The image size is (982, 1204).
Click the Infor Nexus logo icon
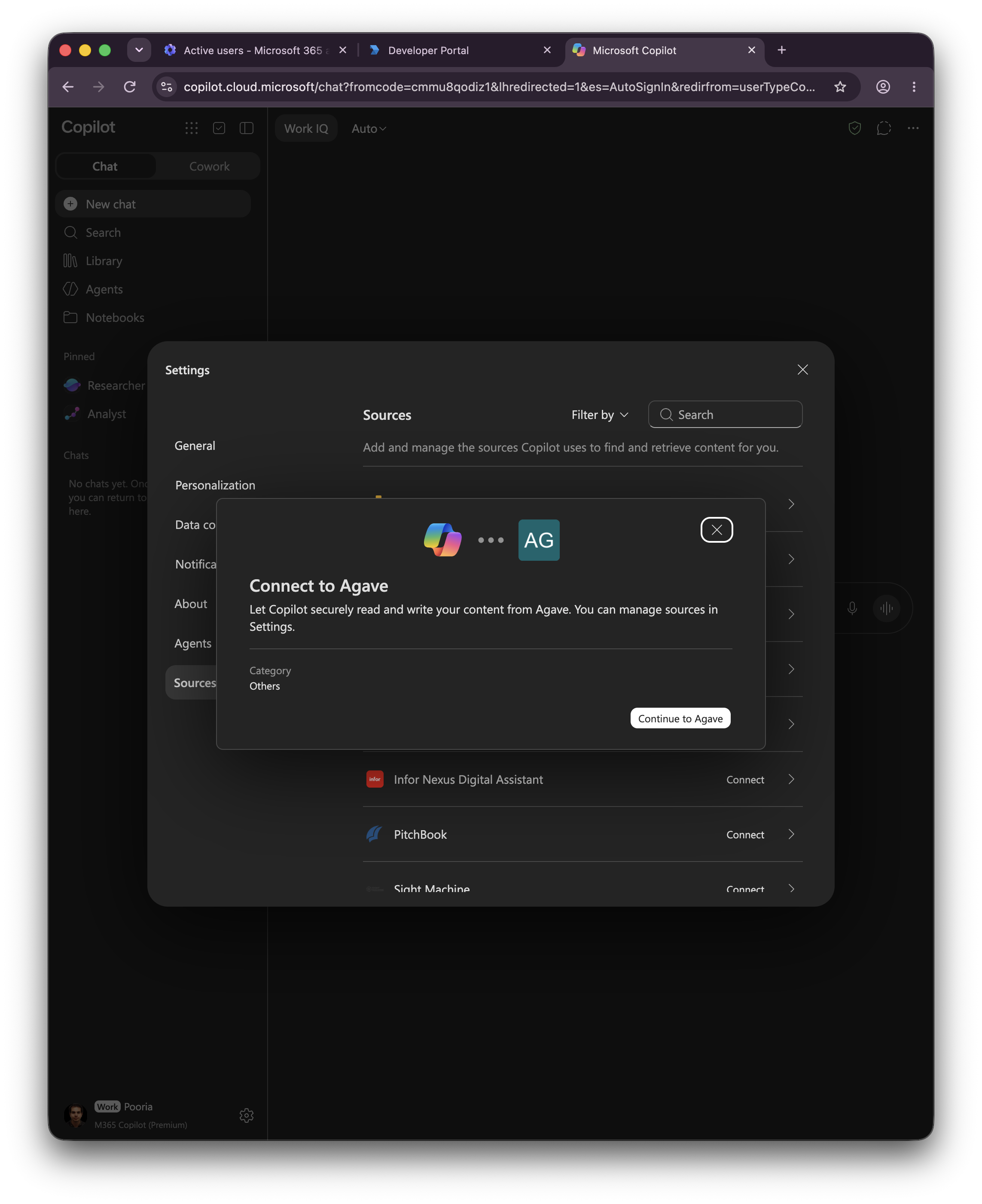pos(375,779)
